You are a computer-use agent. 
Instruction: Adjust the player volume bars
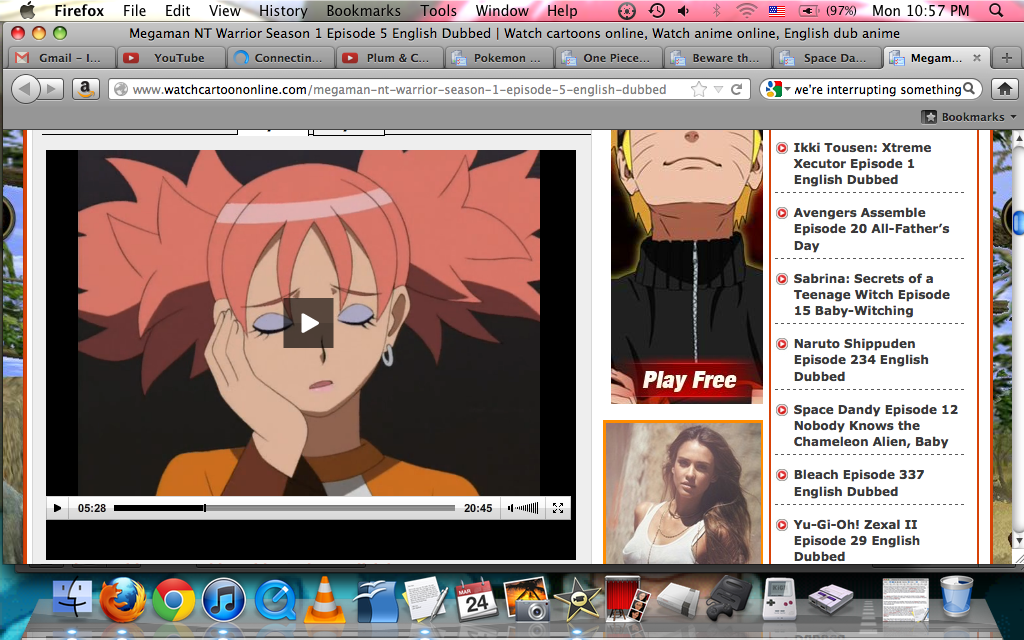528,508
